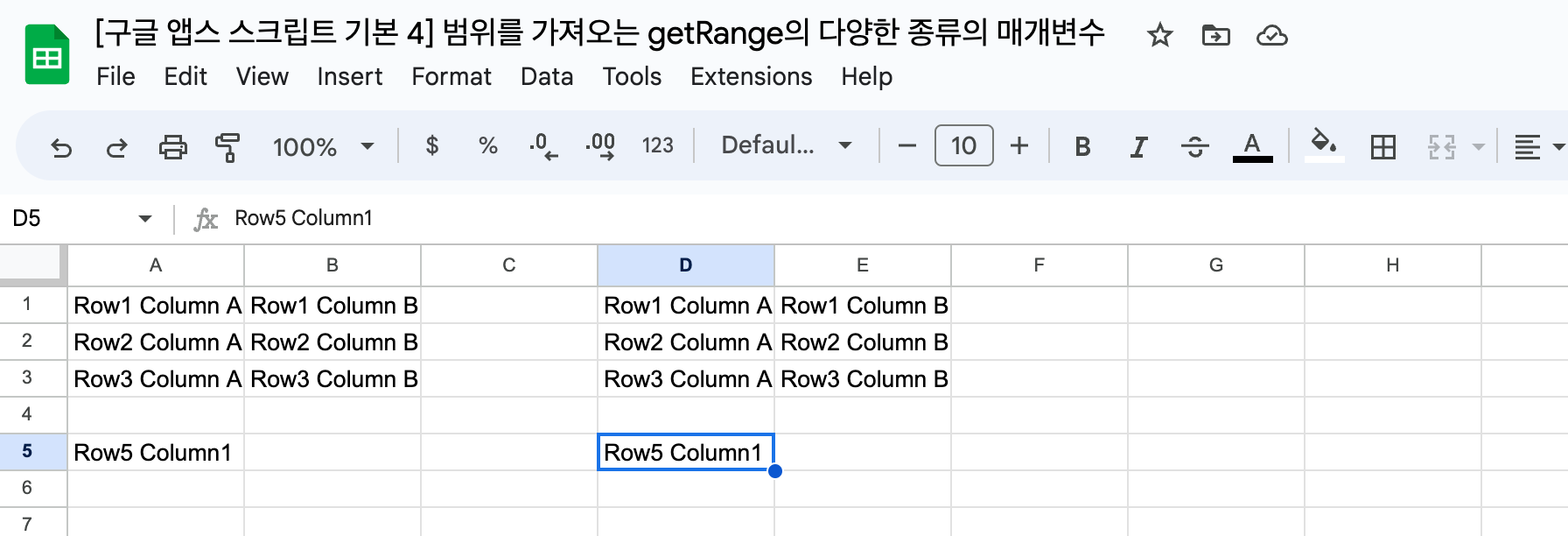
Task: Open the borders menu
Action: [x=1382, y=146]
